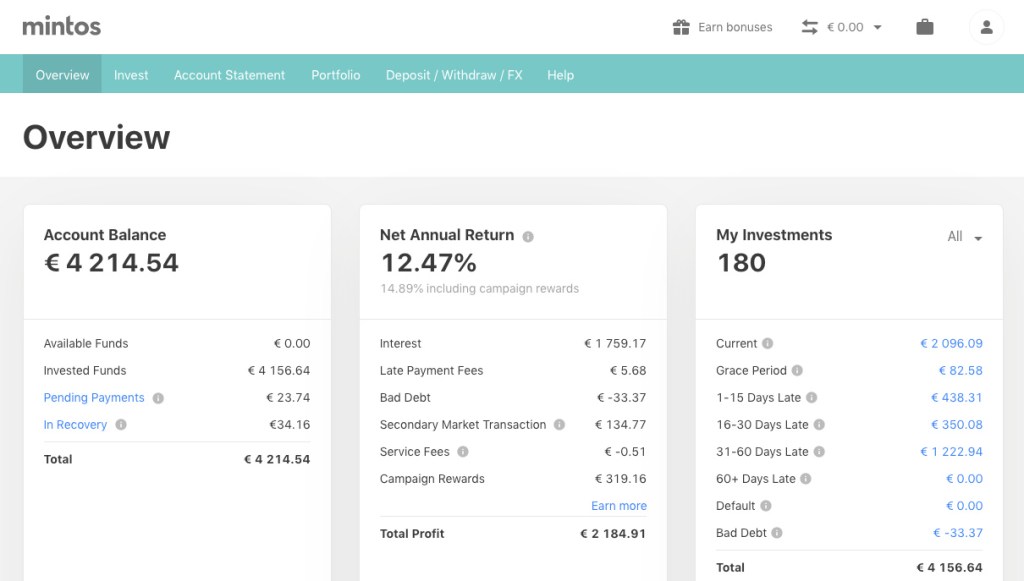Click info icon next to Pending Payments
Image resolution: width=1024 pixels, height=581 pixels.
(x=158, y=398)
